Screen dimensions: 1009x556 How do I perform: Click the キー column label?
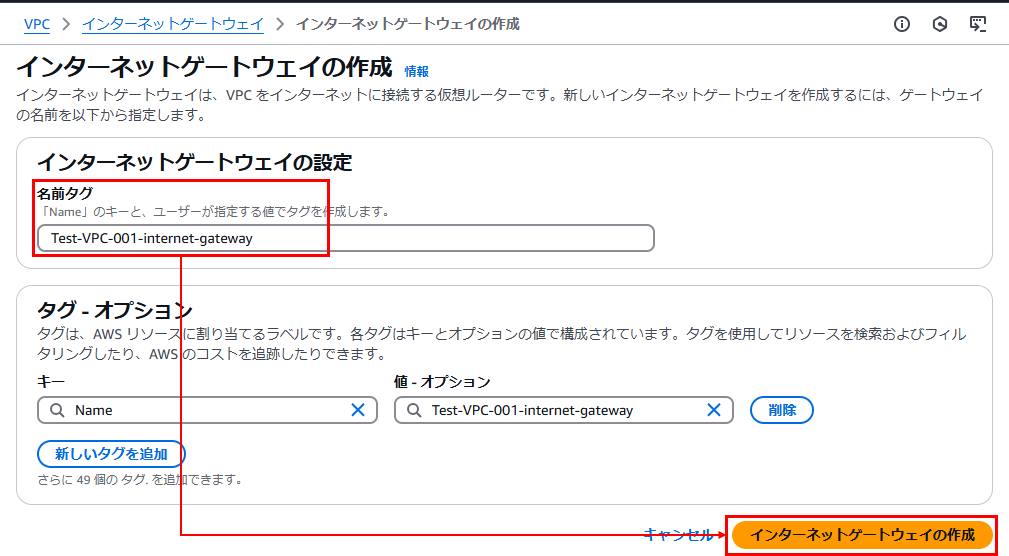point(51,382)
